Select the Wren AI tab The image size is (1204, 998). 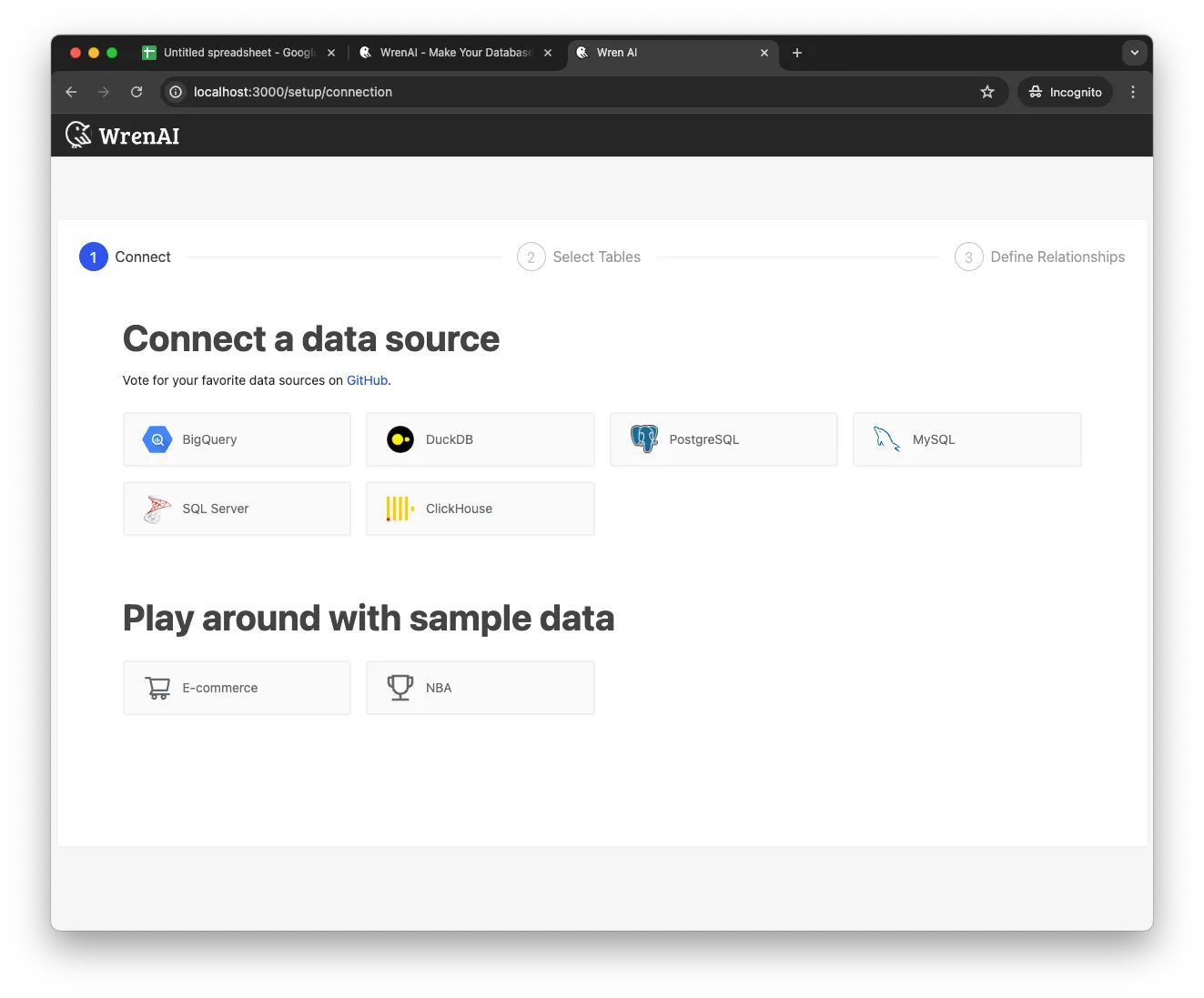[x=673, y=53]
